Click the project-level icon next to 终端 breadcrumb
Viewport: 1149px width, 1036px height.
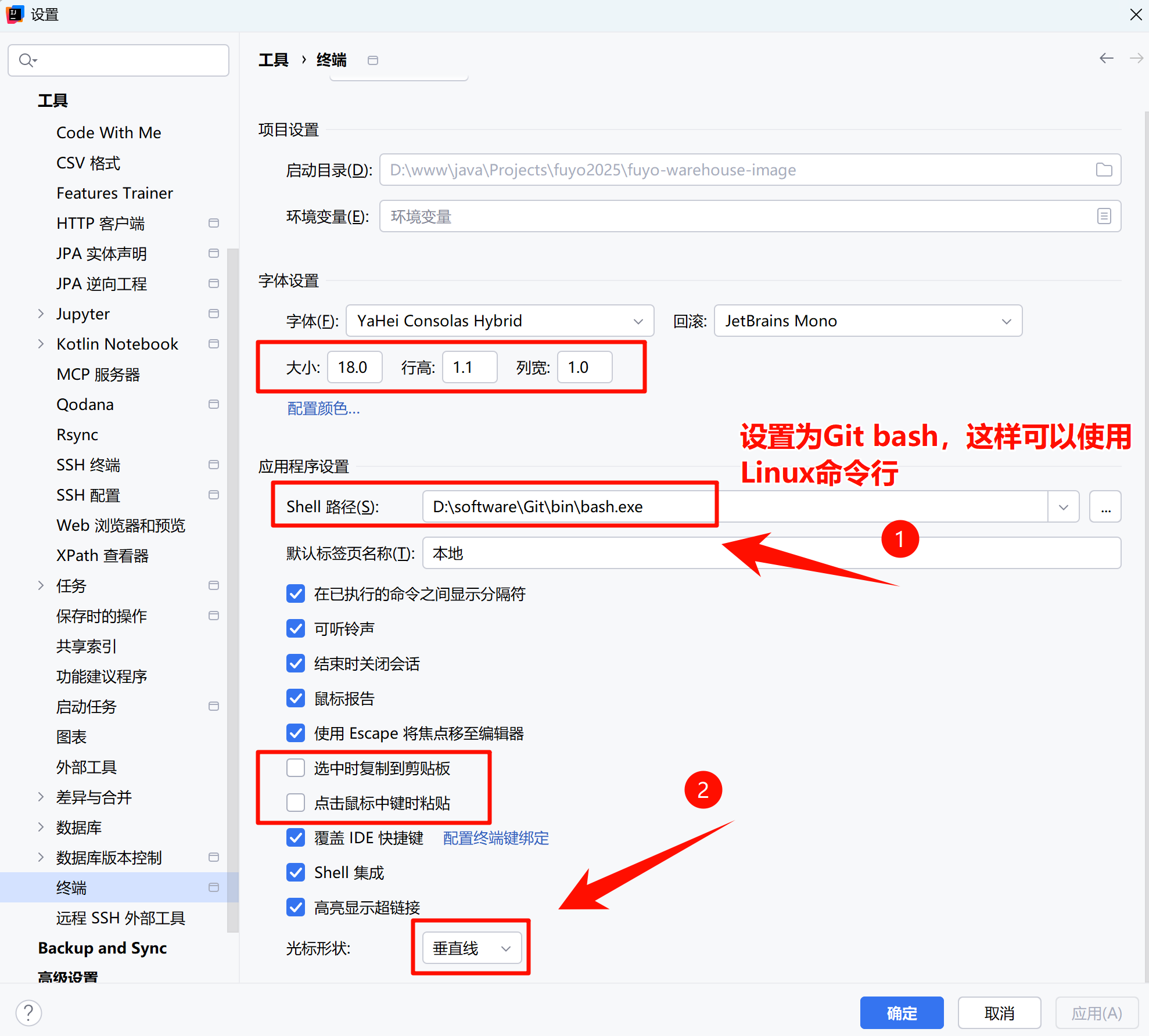(373, 60)
